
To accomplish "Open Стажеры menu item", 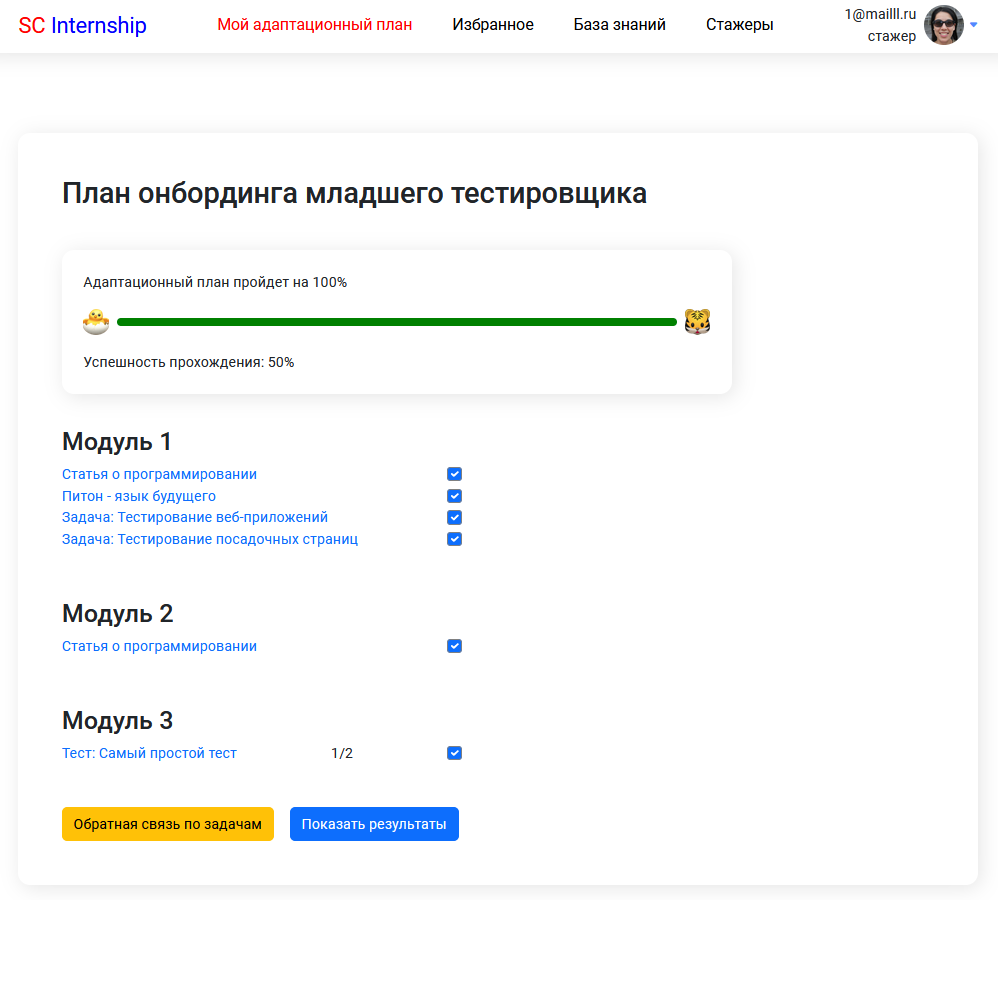I will (740, 25).
